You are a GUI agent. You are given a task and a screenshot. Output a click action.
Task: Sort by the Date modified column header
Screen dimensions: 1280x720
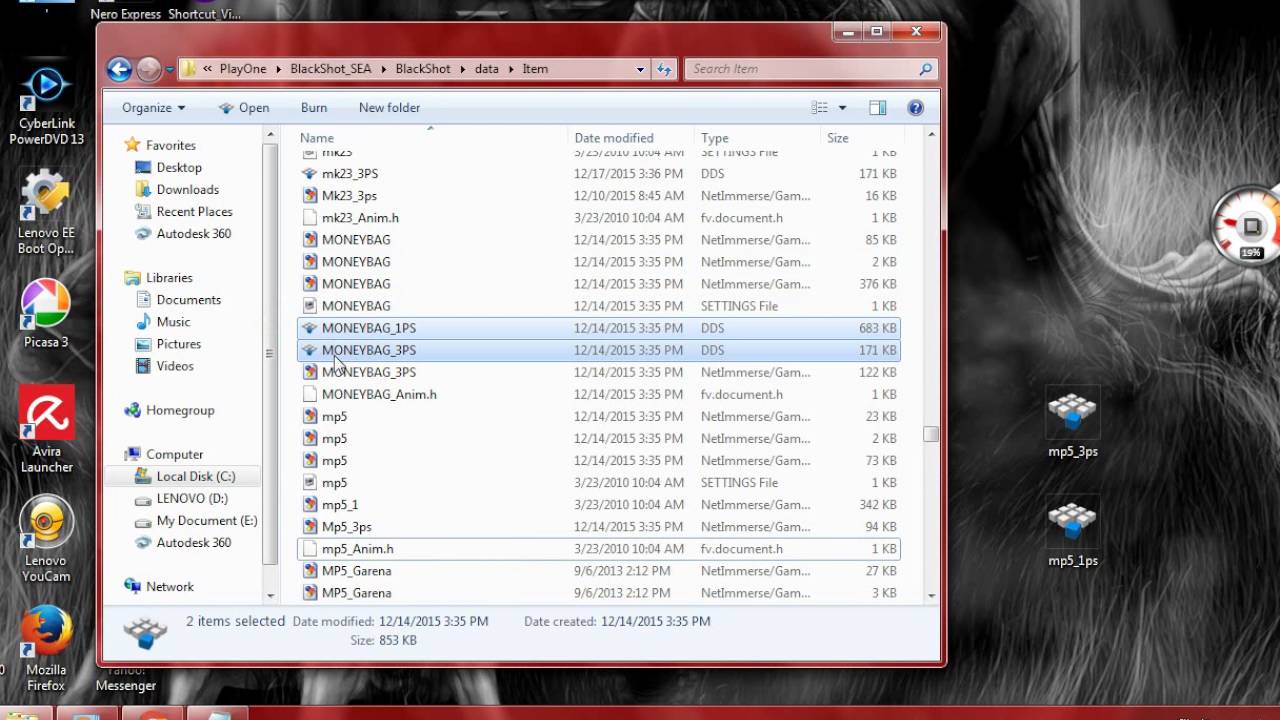pyautogui.click(x=631, y=138)
